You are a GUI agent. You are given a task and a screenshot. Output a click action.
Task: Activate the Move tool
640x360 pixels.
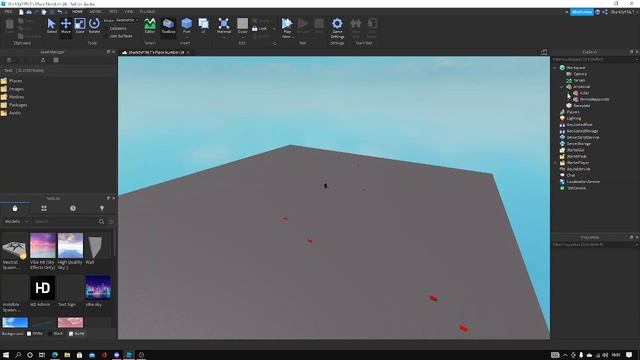66,26
